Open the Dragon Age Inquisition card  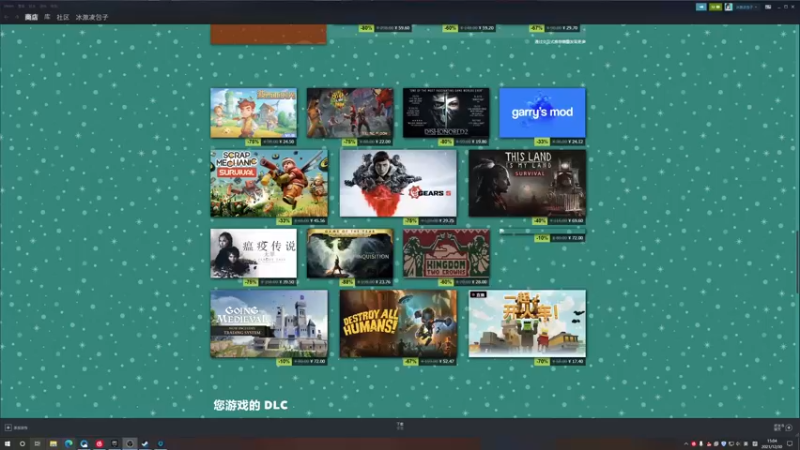tap(350, 253)
